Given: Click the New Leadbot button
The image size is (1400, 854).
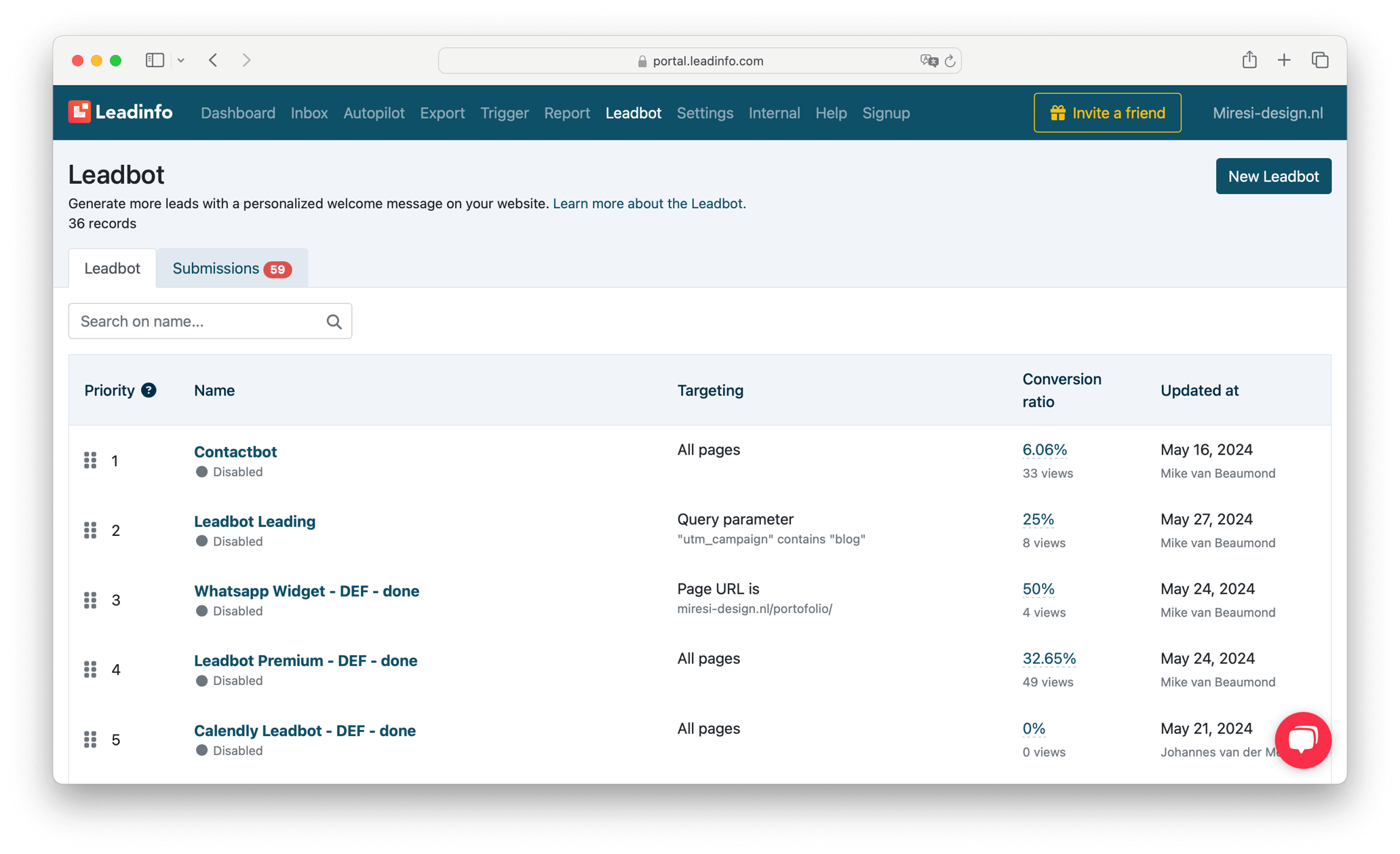Looking at the screenshot, I should [x=1273, y=176].
